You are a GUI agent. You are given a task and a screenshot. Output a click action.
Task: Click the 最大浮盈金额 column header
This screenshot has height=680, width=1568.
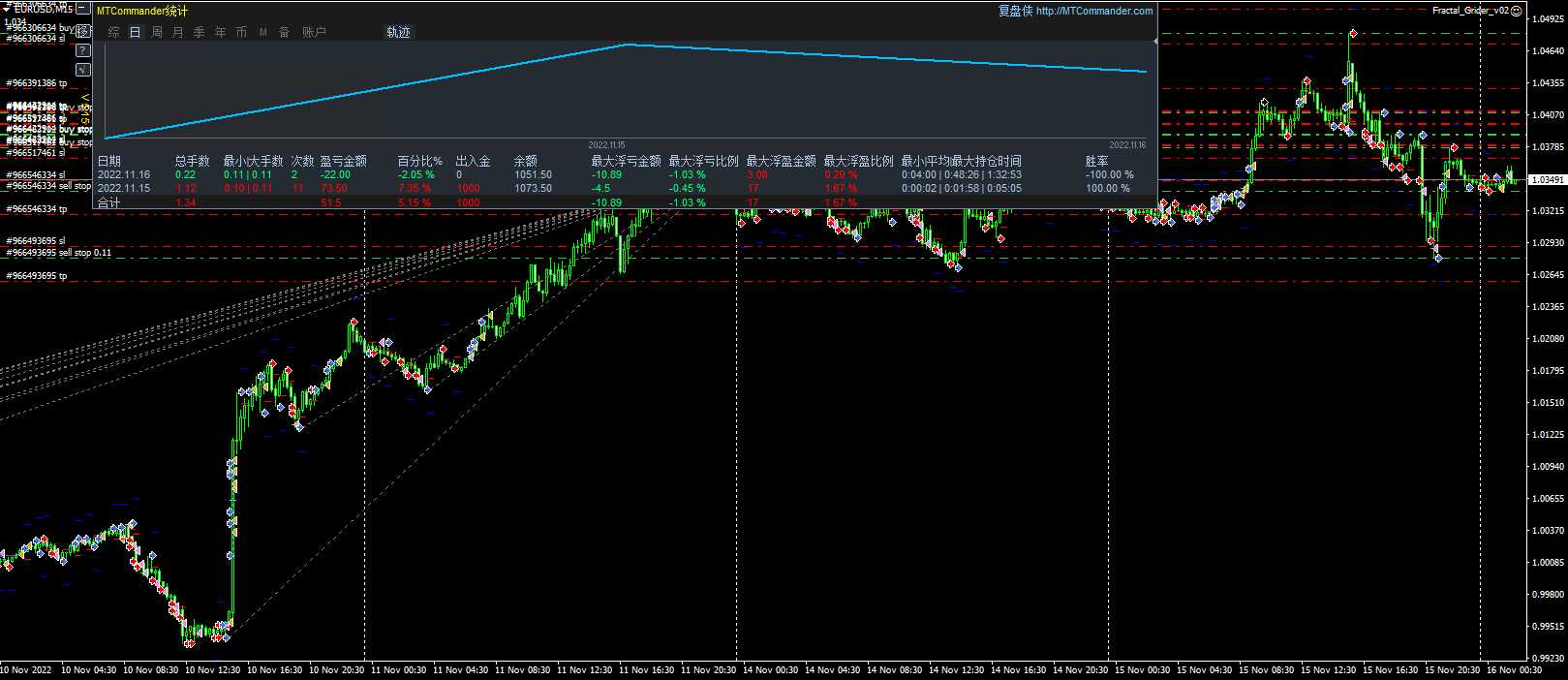(x=781, y=161)
